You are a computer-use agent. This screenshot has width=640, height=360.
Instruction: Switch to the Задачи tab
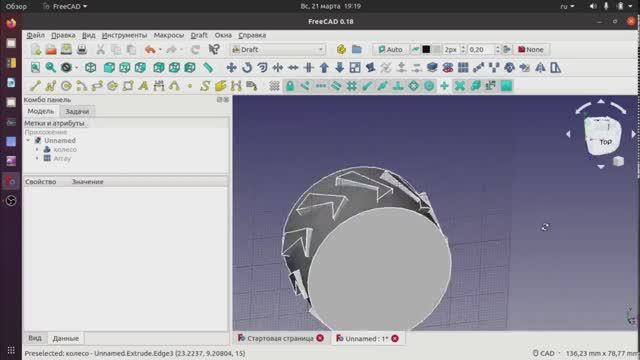pos(77,111)
